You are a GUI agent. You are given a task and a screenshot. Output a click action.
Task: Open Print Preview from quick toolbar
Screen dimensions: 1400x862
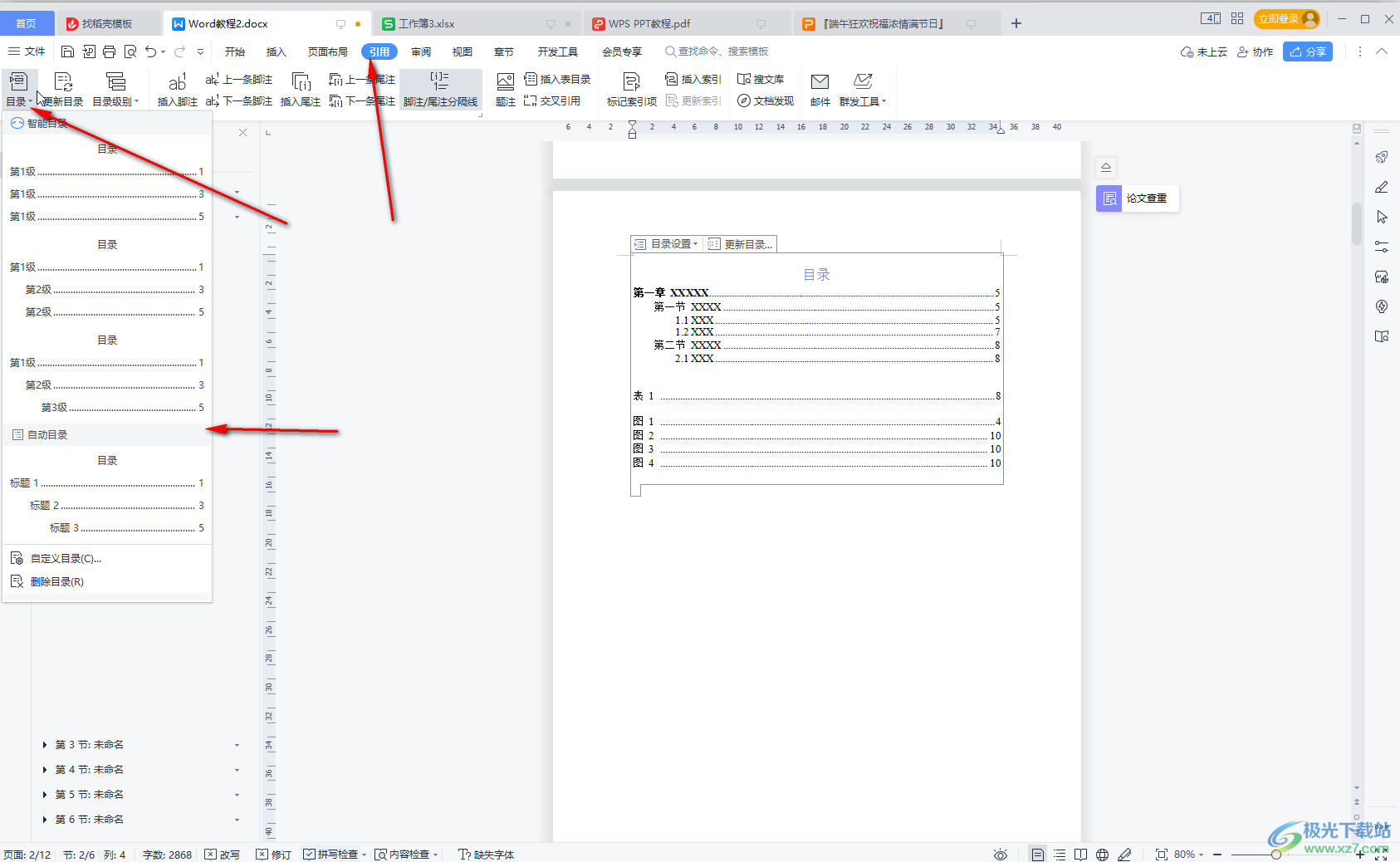(x=130, y=51)
